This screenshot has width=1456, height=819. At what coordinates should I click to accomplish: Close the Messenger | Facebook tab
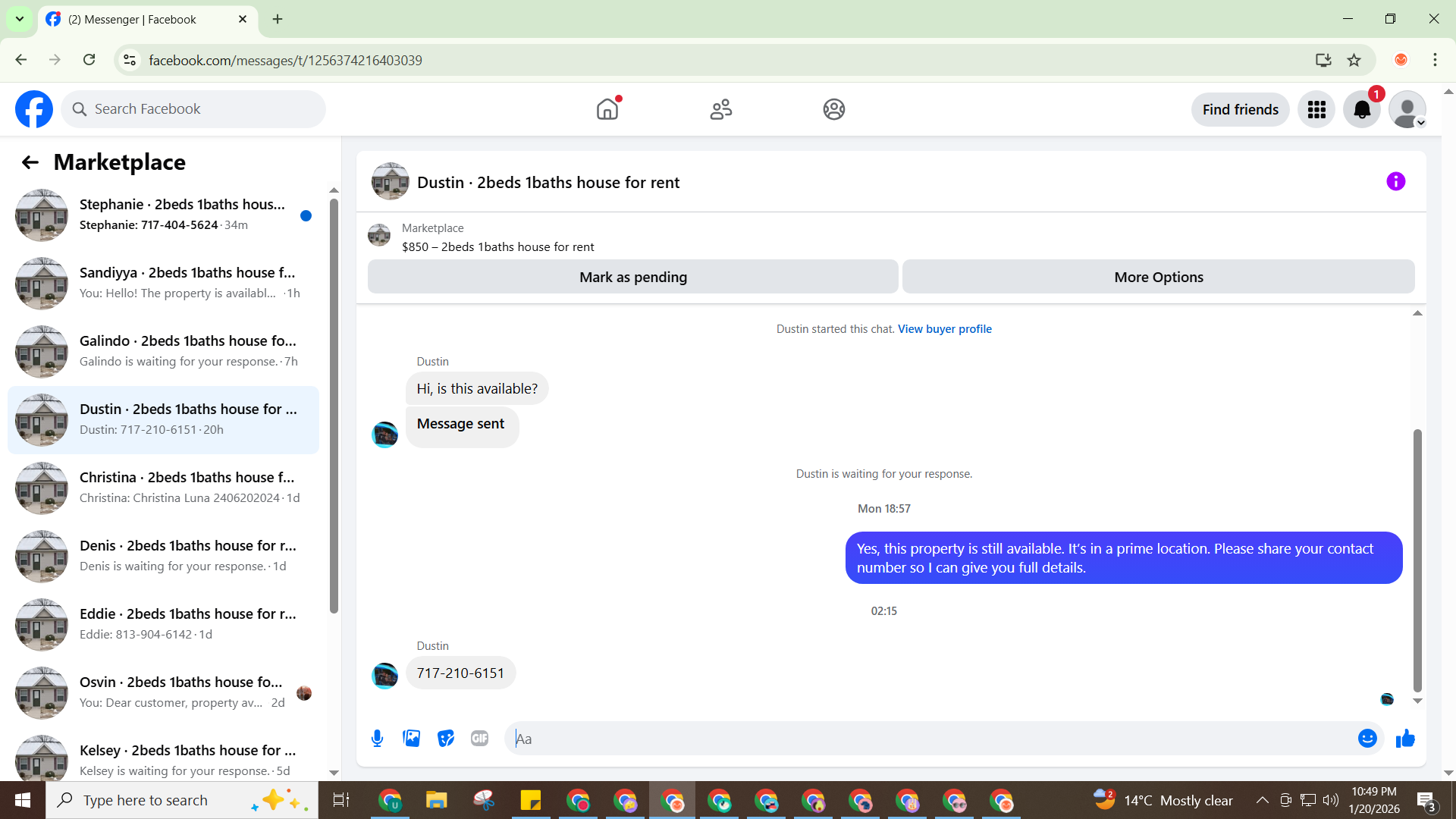(243, 19)
